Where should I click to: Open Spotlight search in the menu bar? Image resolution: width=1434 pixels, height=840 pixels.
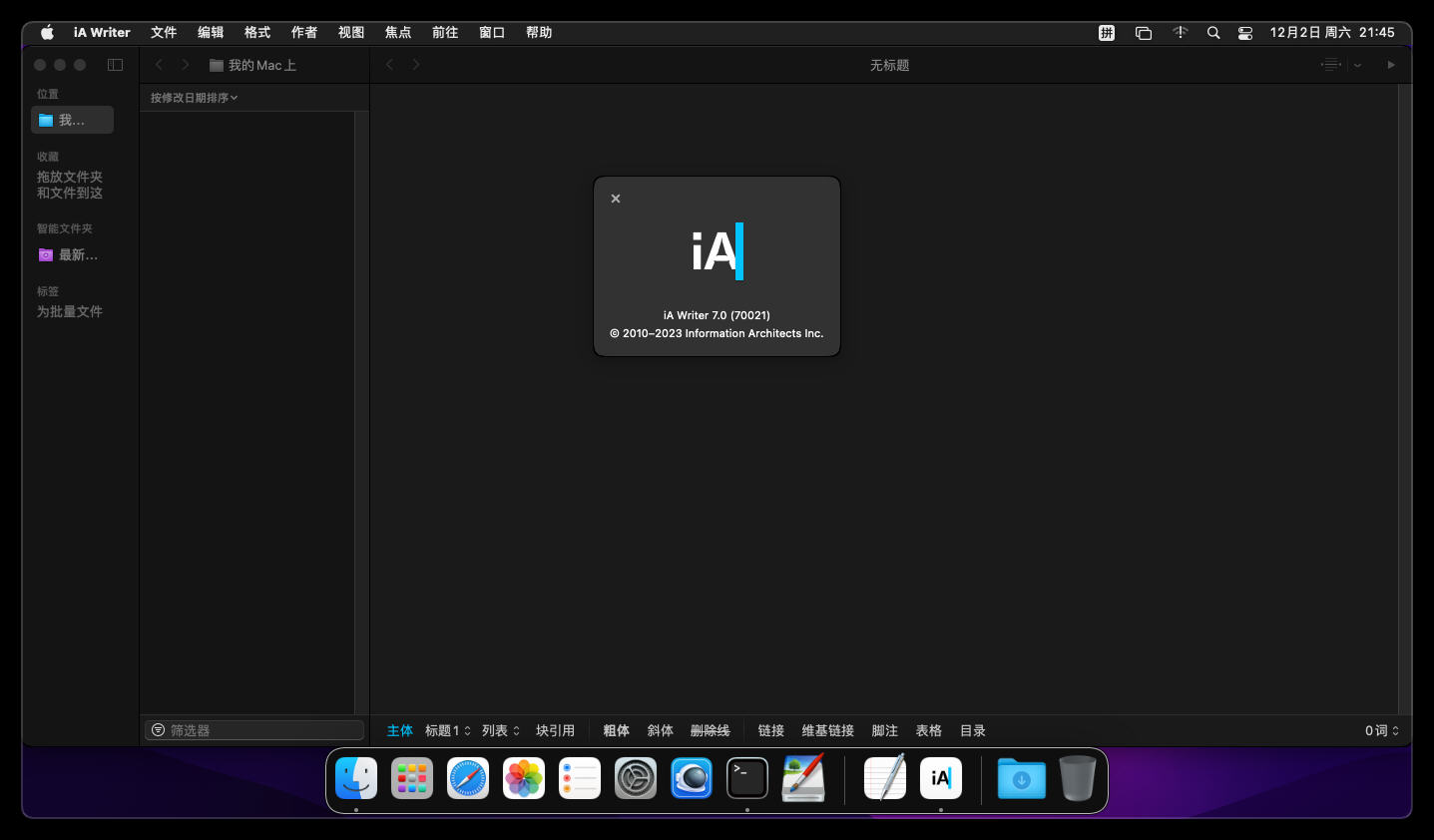coord(1213,32)
